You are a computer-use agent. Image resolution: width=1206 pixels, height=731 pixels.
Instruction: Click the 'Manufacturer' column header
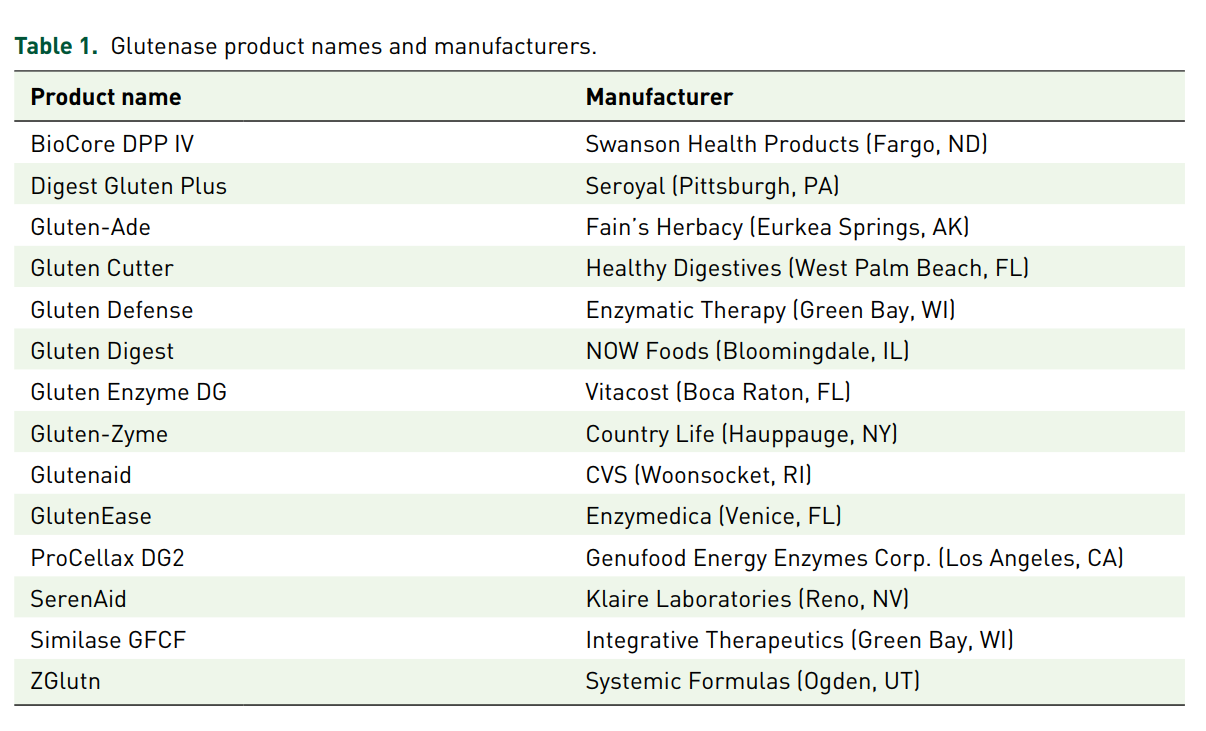[x=659, y=97]
